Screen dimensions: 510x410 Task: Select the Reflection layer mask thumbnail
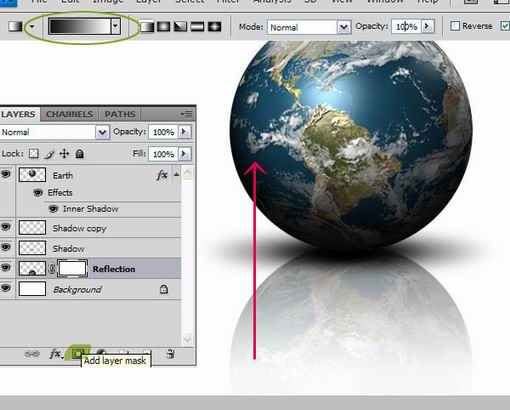coord(72,268)
